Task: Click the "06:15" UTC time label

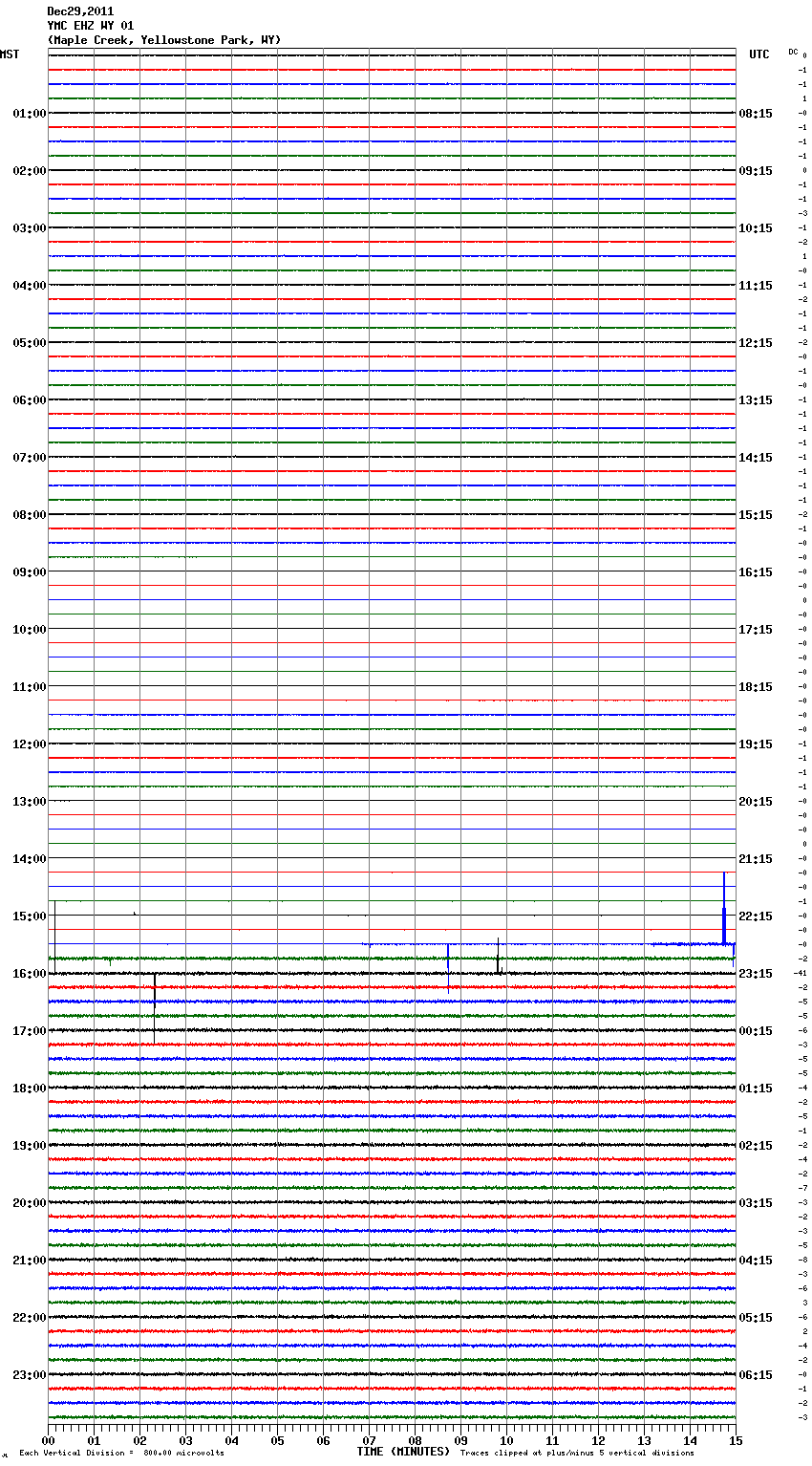Action: point(756,1375)
